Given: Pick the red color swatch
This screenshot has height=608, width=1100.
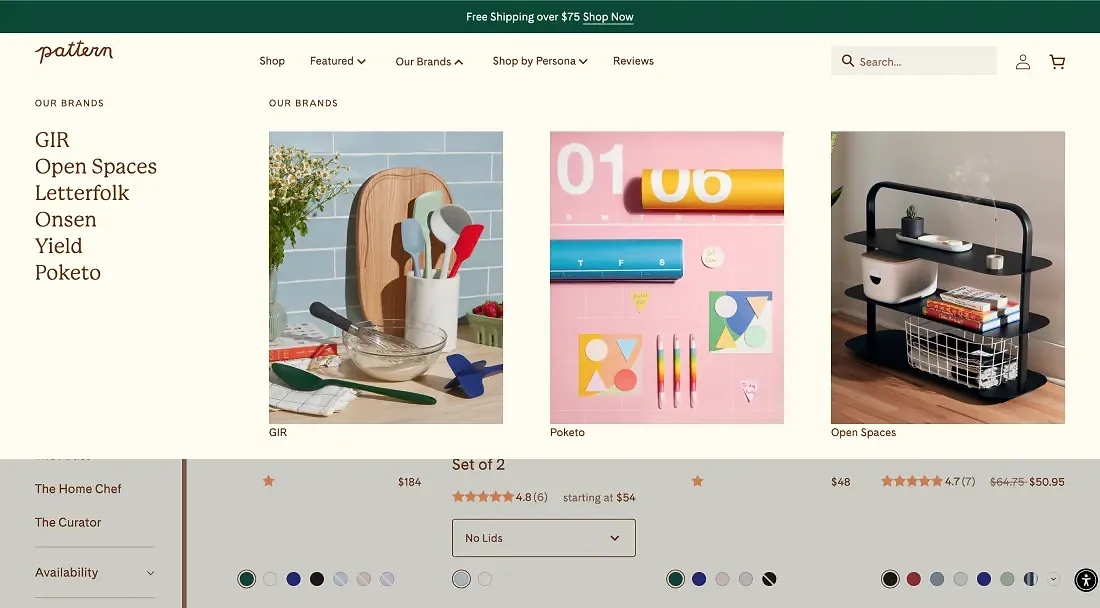Looking at the screenshot, I should pyautogui.click(x=913, y=579).
